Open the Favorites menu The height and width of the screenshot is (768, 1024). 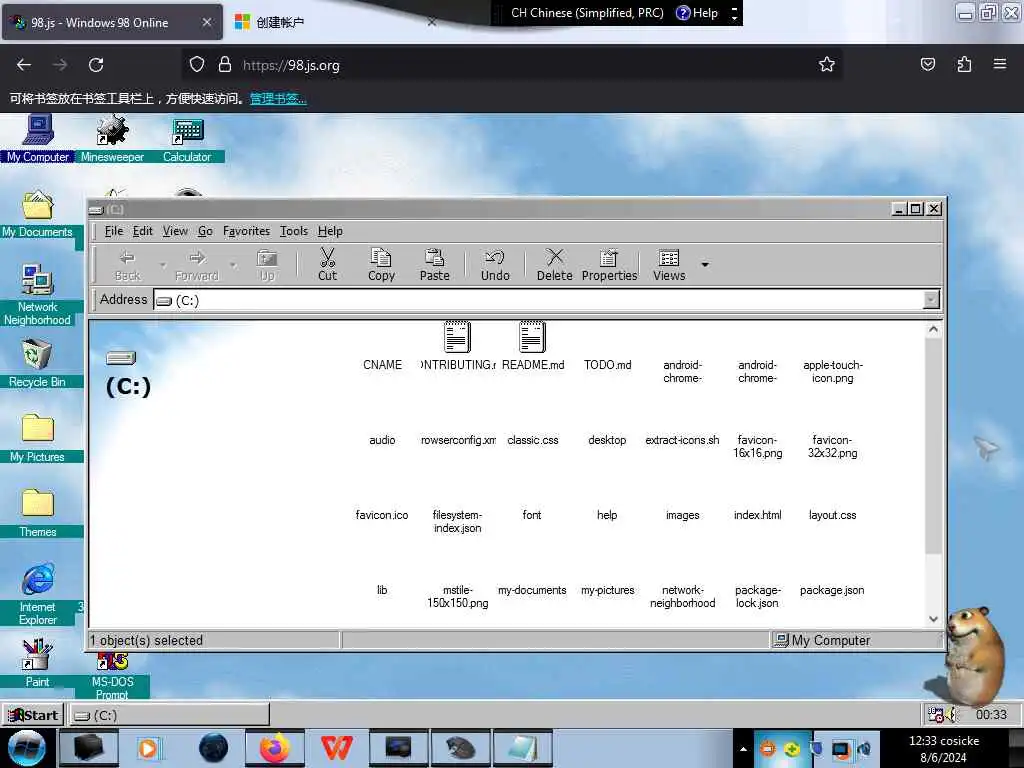tap(246, 231)
